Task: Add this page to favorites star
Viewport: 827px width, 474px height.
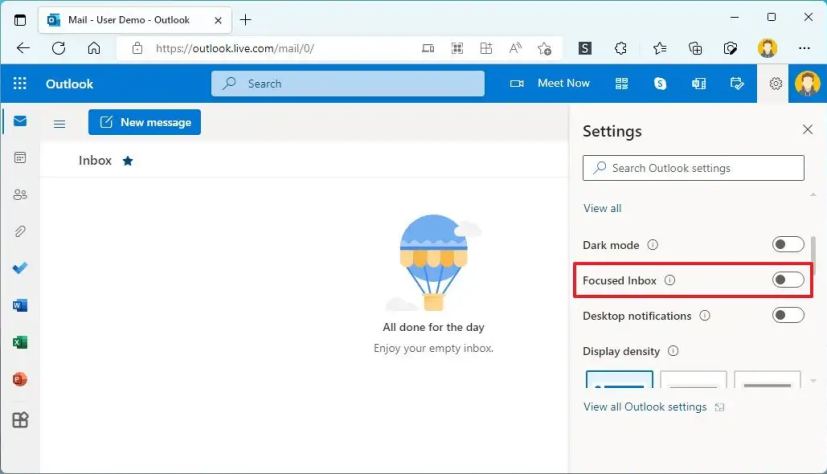Action: point(544,49)
